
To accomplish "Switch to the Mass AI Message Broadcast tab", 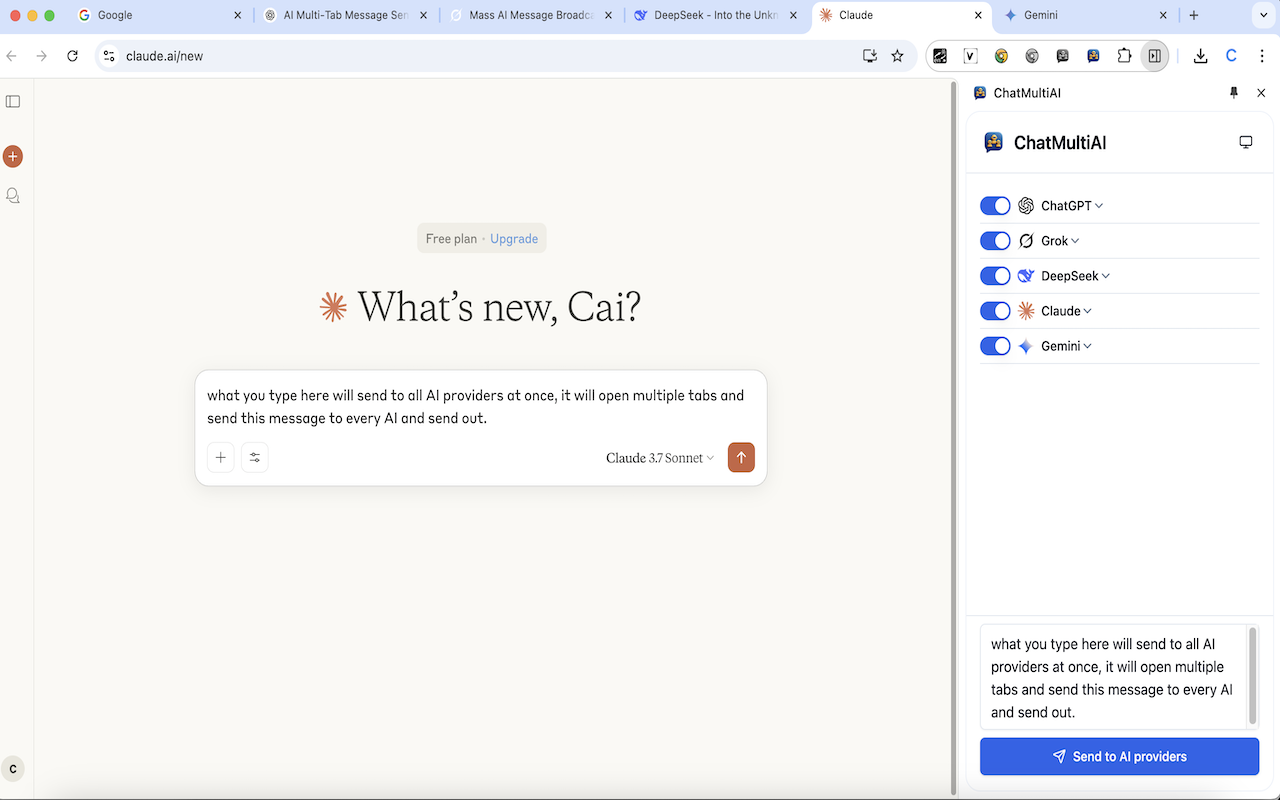I will (532, 16).
